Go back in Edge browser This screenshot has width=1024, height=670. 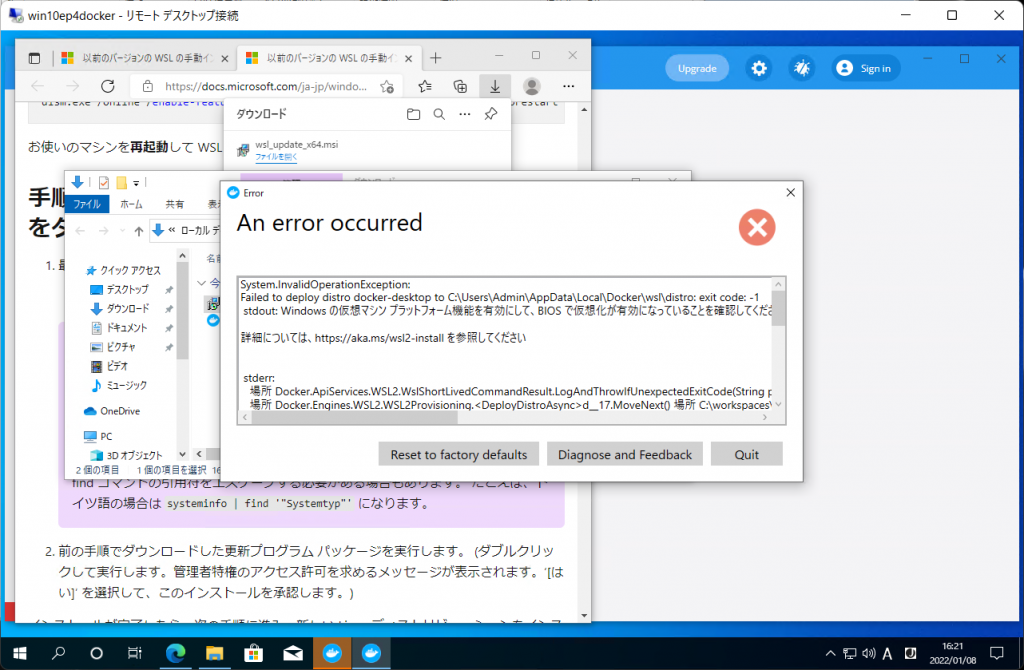(x=37, y=86)
